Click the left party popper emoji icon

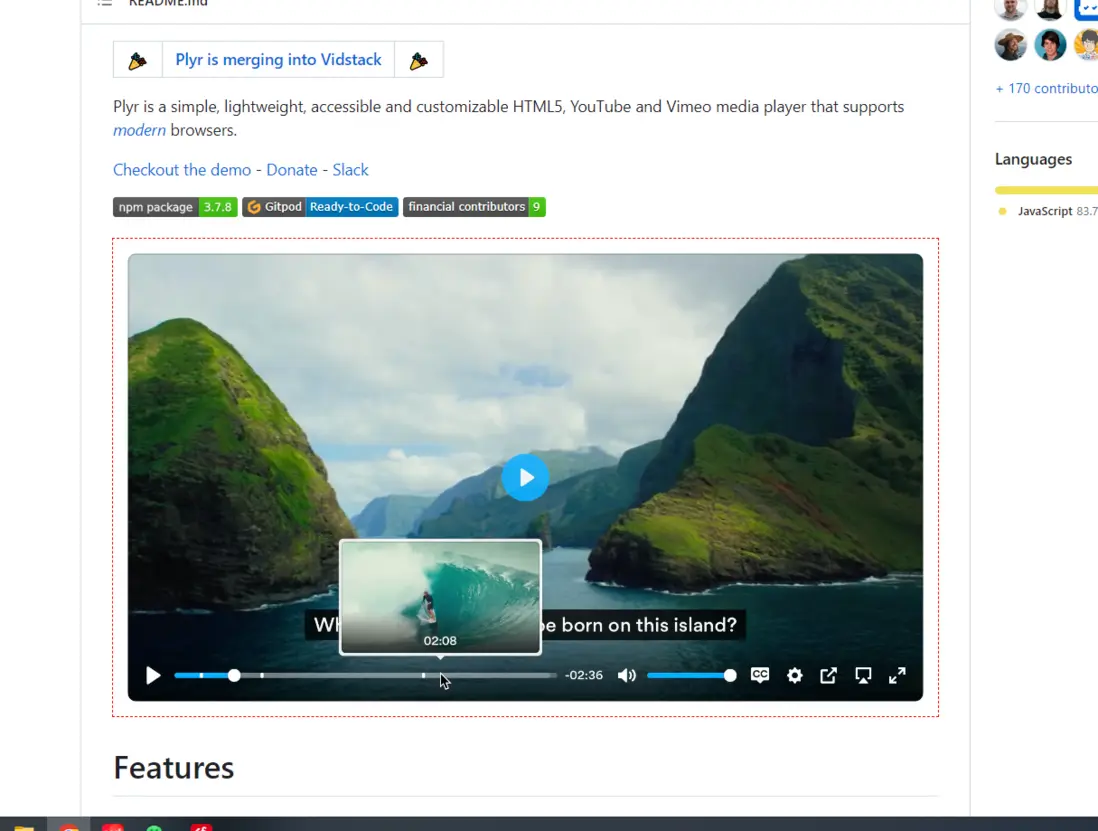click(138, 60)
